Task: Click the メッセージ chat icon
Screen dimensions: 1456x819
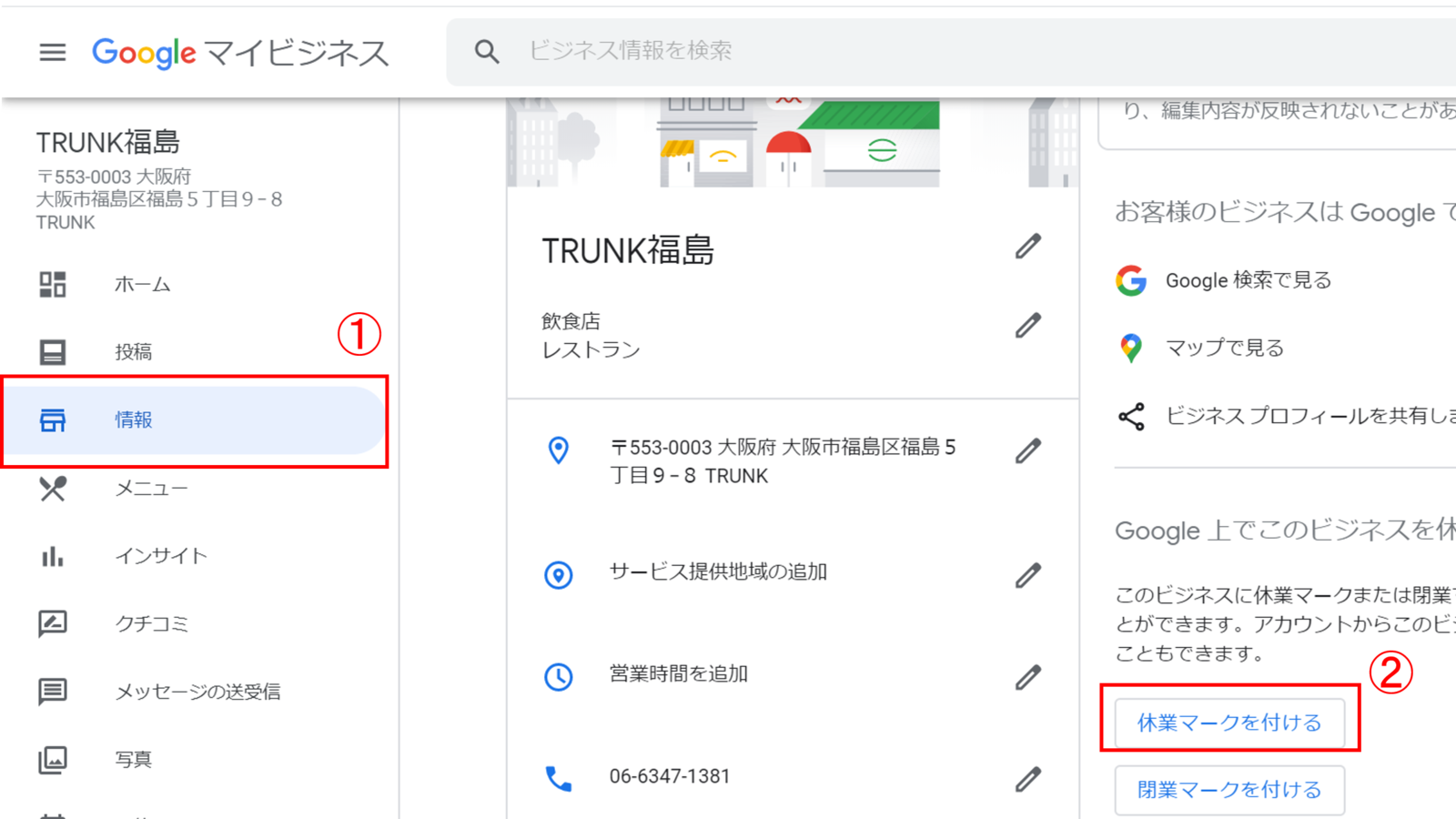Action: click(x=53, y=692)
